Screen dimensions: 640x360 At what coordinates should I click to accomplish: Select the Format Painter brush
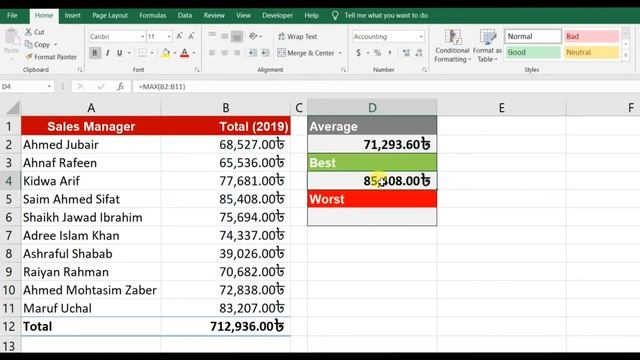tap(29, 57)
